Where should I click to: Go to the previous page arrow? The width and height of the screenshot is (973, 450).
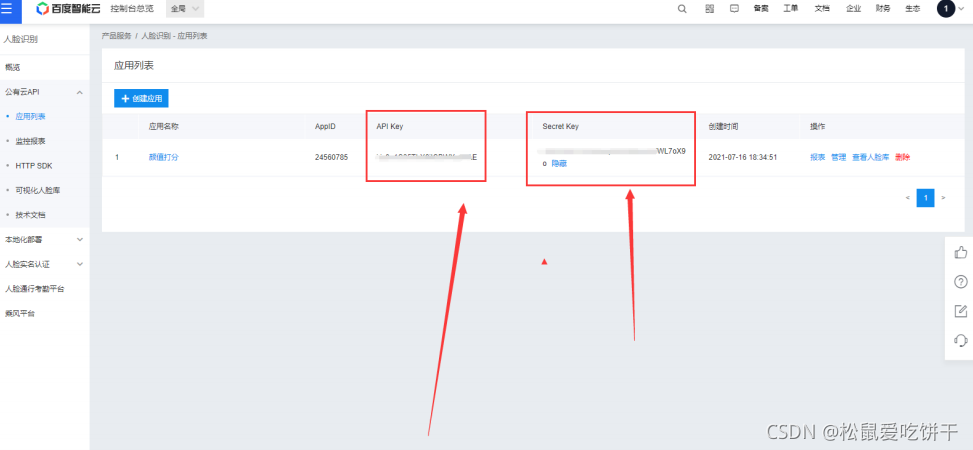tap(908, 198)
